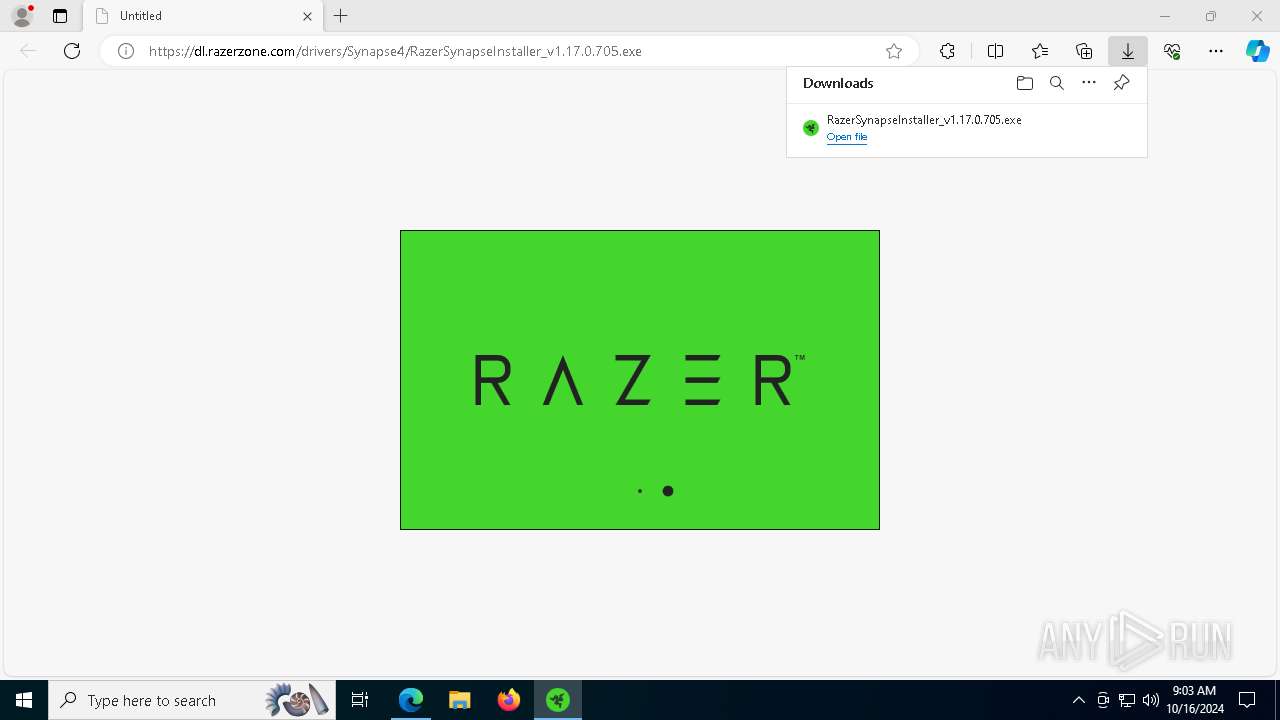The width and height of the screenshot is (1280, 720).
Task: Open more options in Downloads panel
Action: [x=1089, y=83]
